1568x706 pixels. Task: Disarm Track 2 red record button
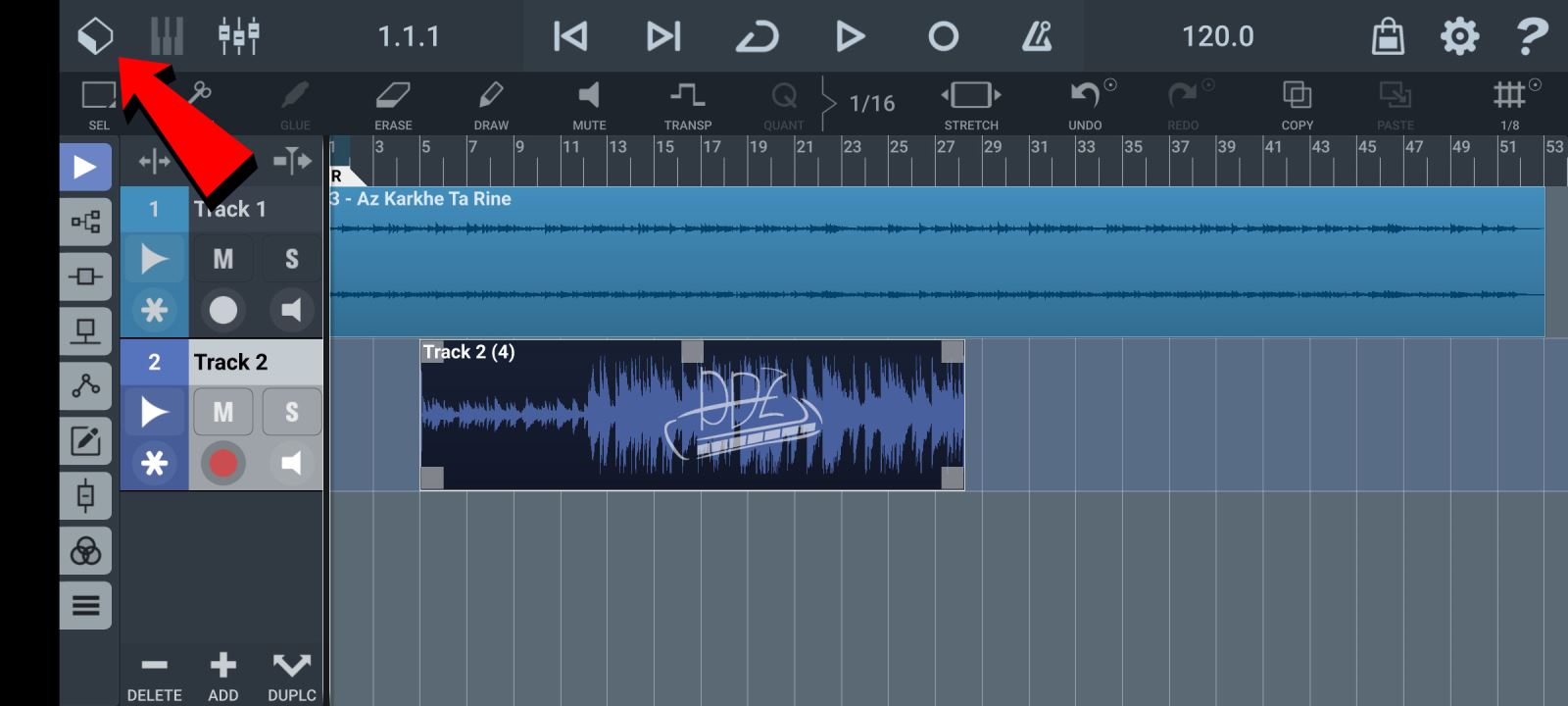[223, 463]
